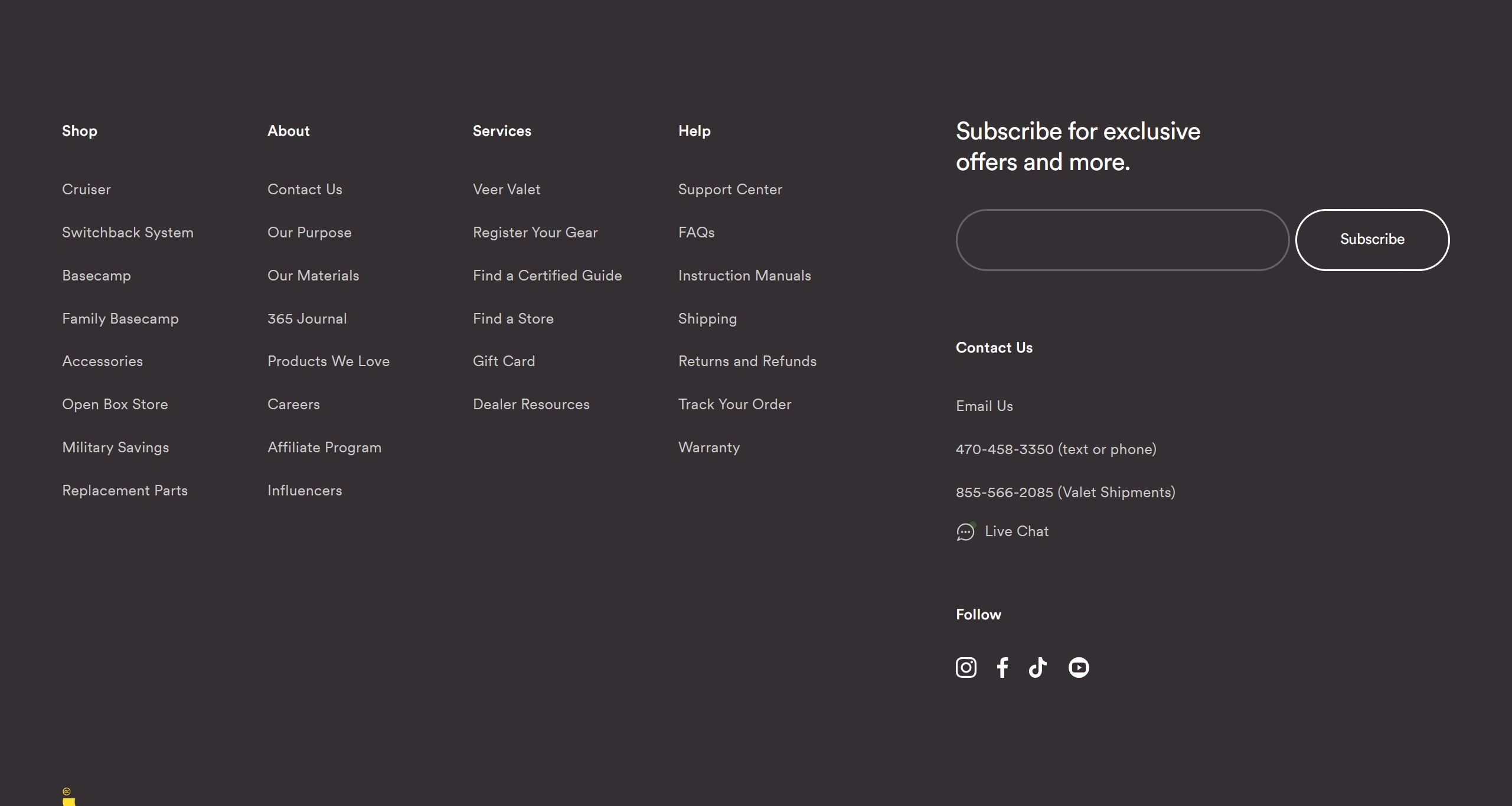Image resolution: width=1512 pixels, height=806 pixels.
Task: Click Track Your Order
Action: point(734,404)
